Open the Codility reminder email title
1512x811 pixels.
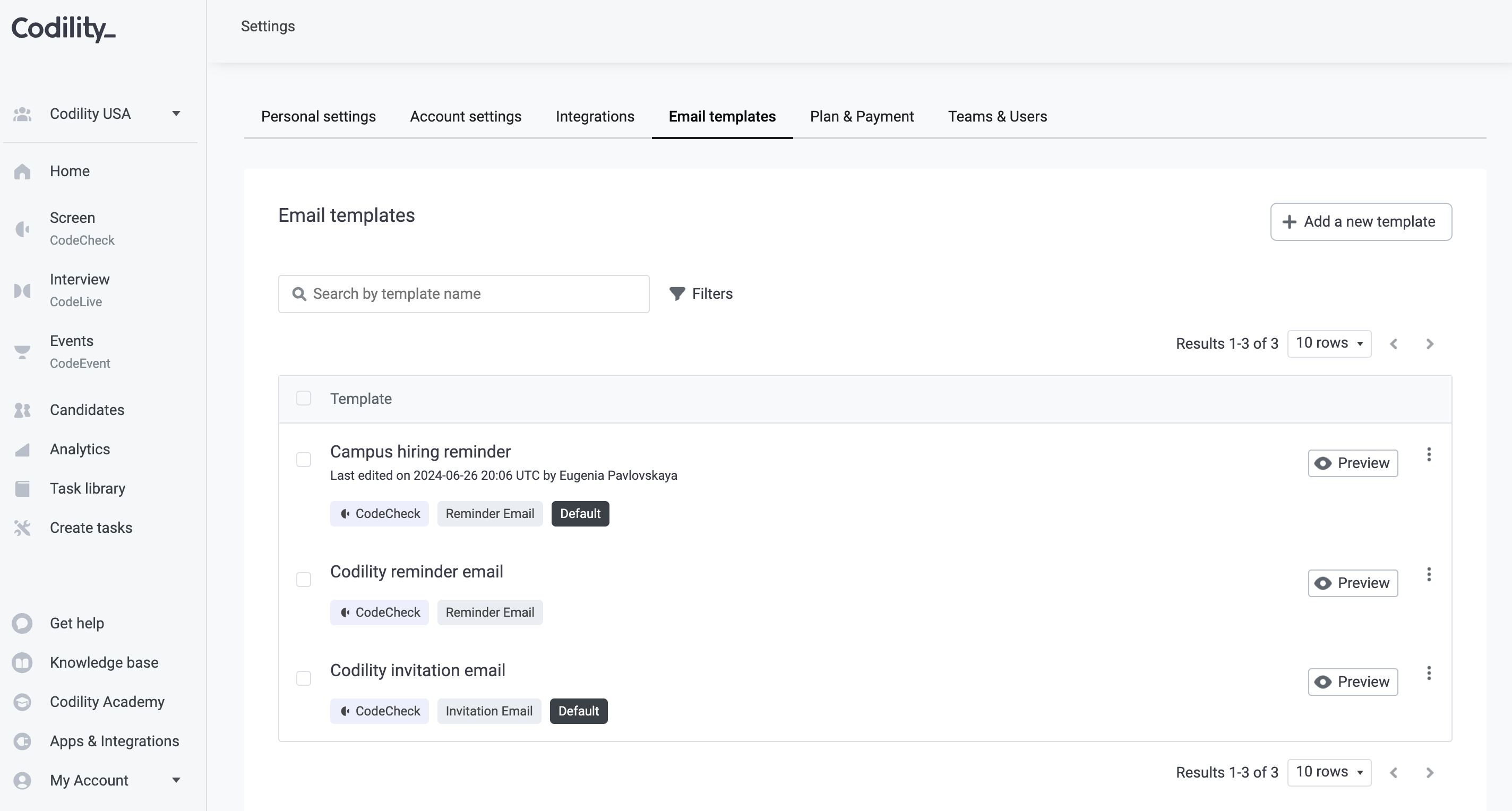[x=417, y=572]
